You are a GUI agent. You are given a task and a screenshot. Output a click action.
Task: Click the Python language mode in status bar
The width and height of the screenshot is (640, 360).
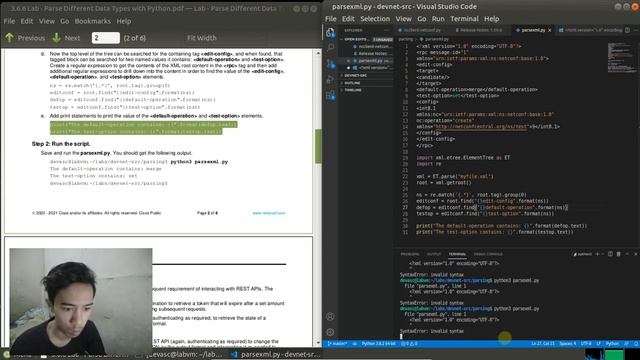pyautogui.click(x=612, y=344)
